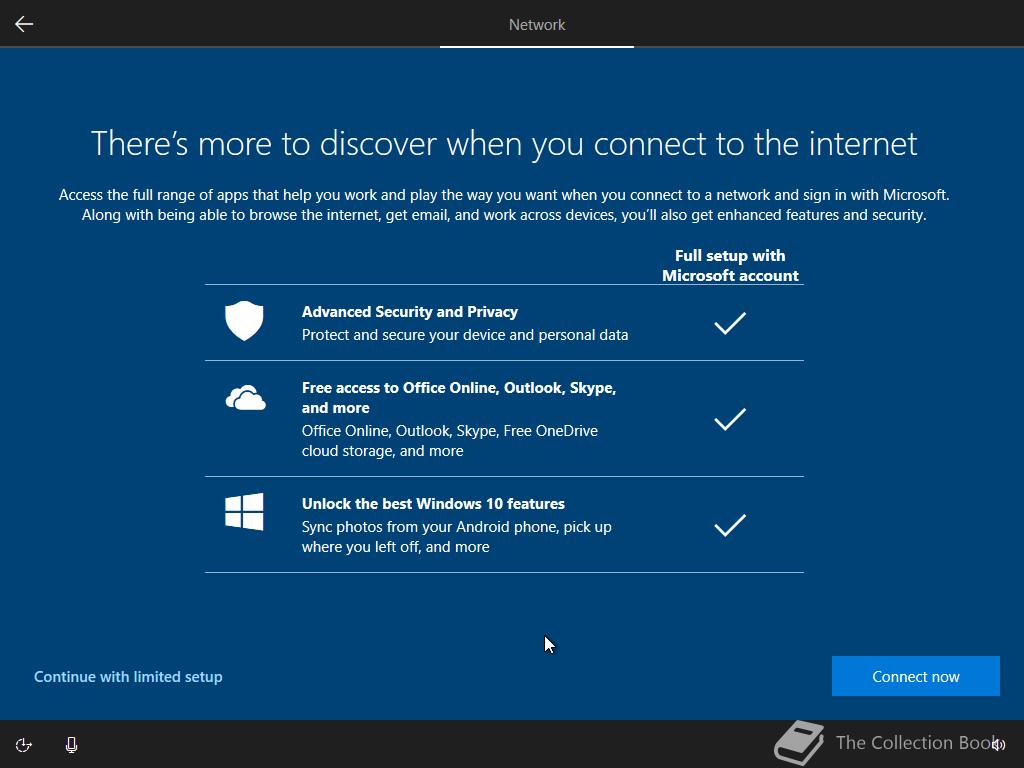Click 'Free access to Office Online' heading
This screenshot has height=768, width=1024.
[x=459, y=398]
